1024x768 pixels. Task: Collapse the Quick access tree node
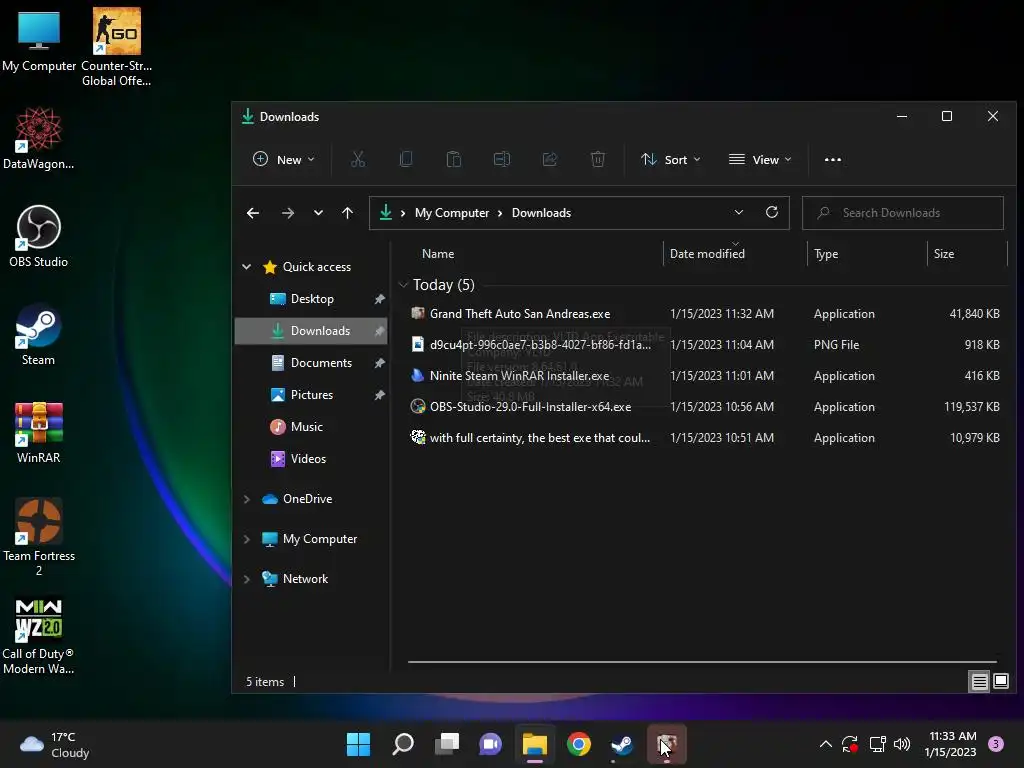[x=247, y=266]
